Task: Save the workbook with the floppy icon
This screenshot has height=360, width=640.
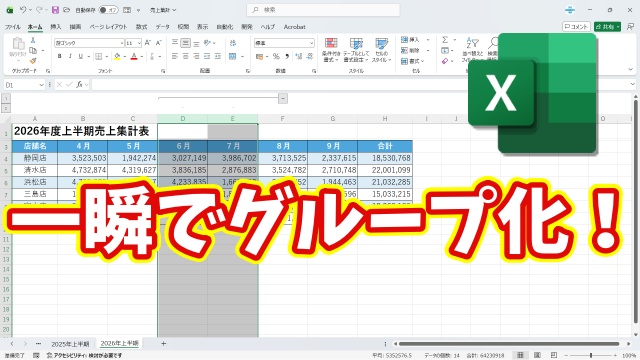Action: point(55,10)
